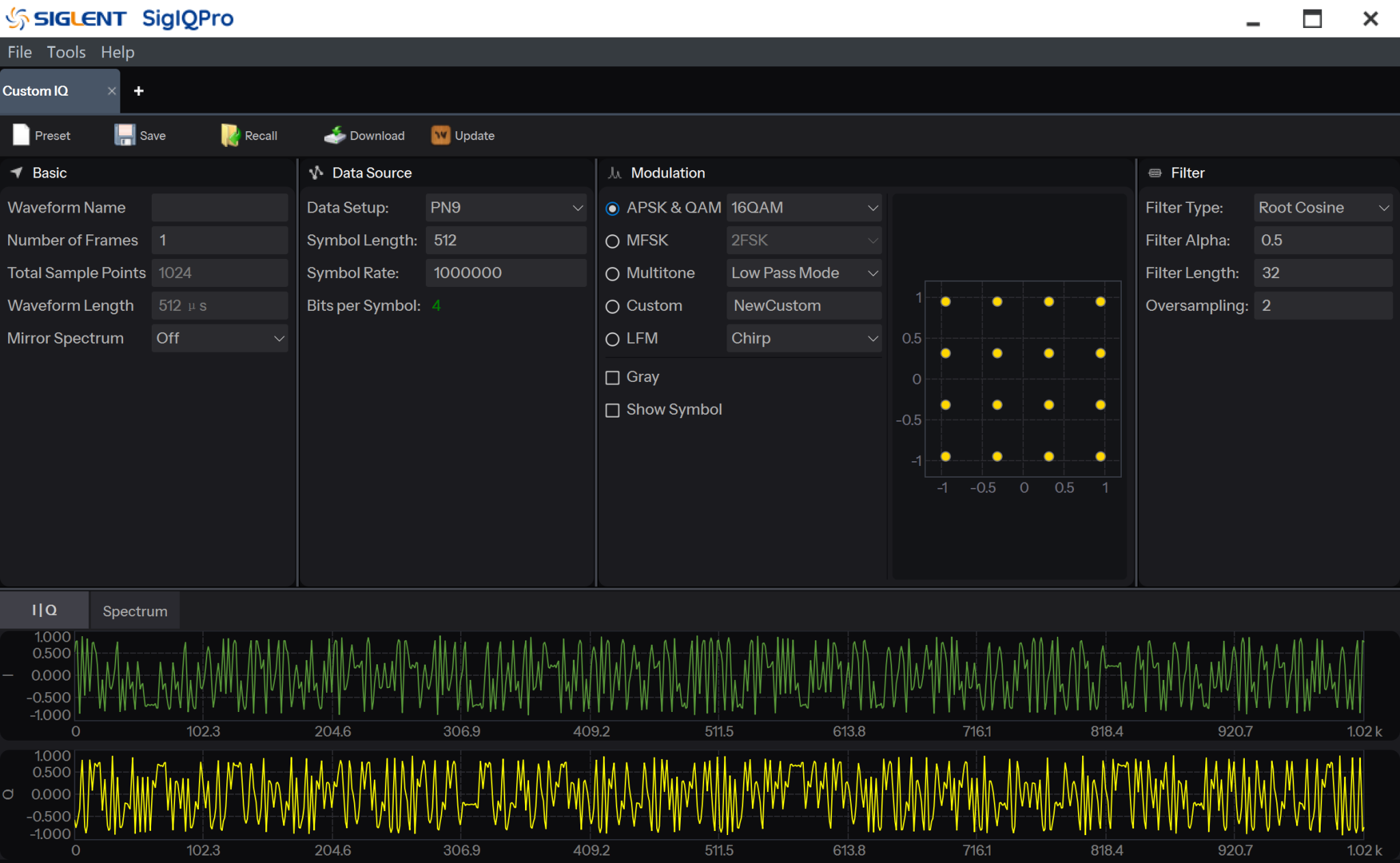Add a new tab with plus icon
Viewport: 1400px width, 863px height.
click(x=139, y=91)
